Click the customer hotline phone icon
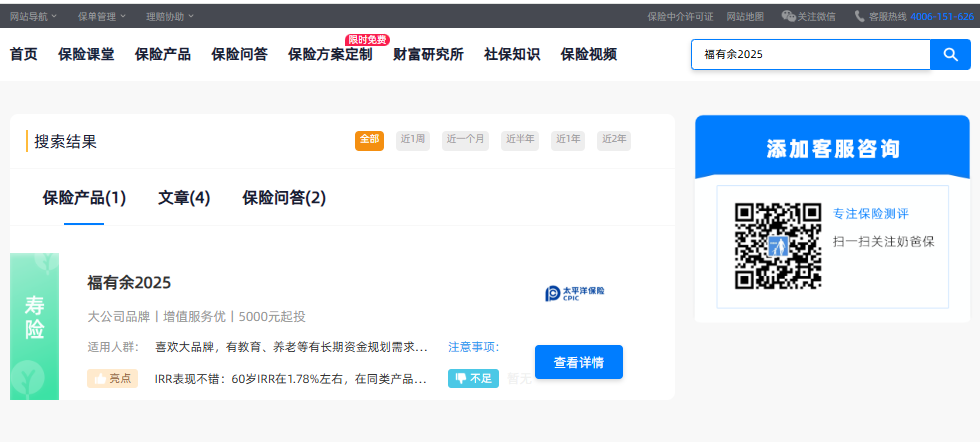The image size is (980, 442). coord(859,16)
